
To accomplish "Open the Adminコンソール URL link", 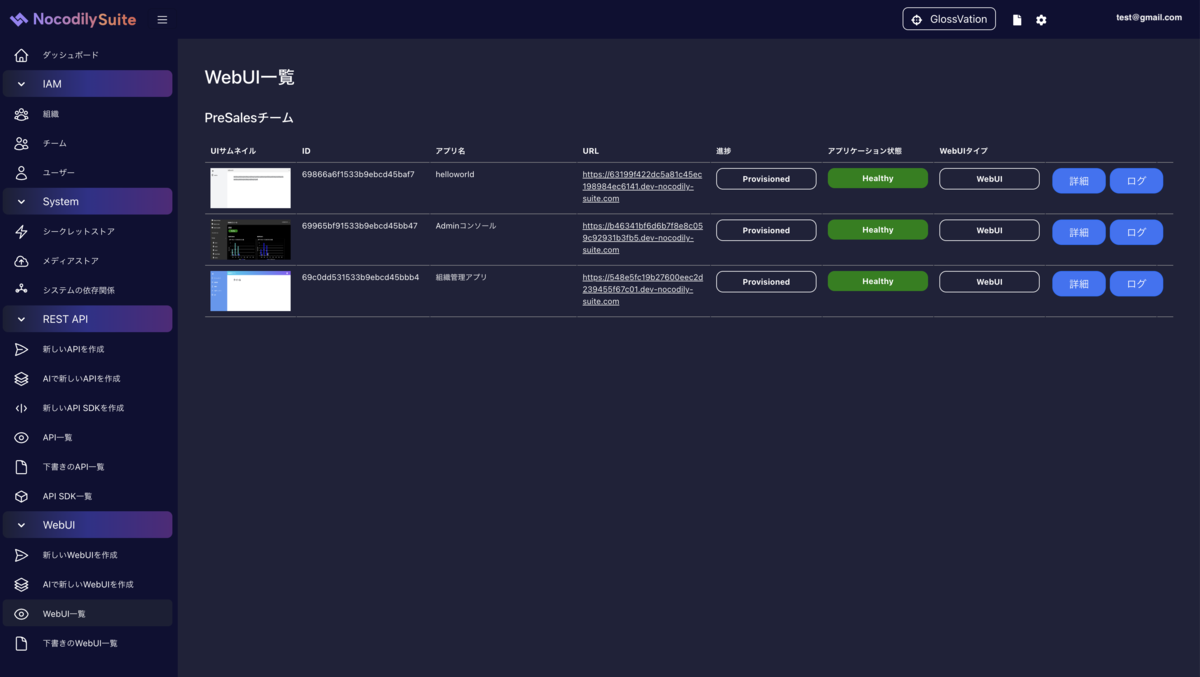I will (x=642, y=238).
